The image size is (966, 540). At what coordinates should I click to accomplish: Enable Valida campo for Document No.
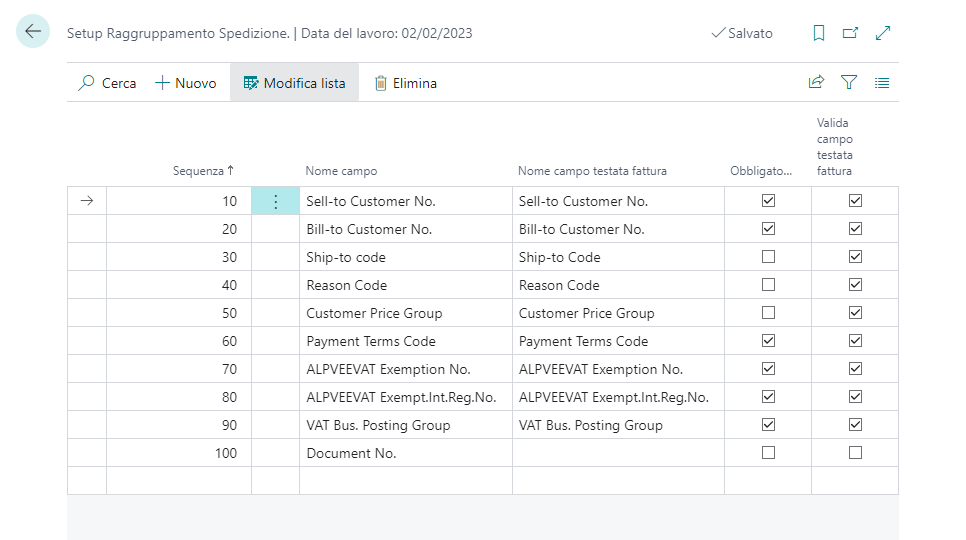pos(855,453)
